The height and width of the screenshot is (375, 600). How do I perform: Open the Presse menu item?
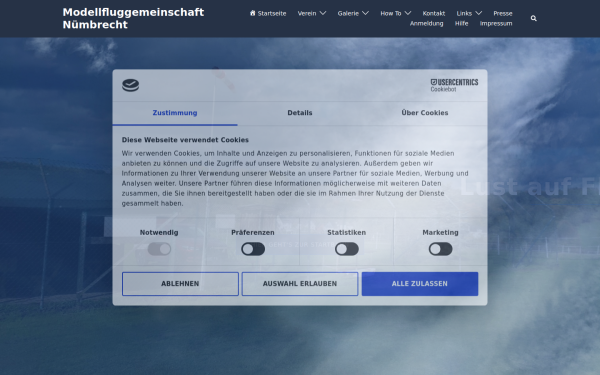pyautogui.click(x=503, y=13)
